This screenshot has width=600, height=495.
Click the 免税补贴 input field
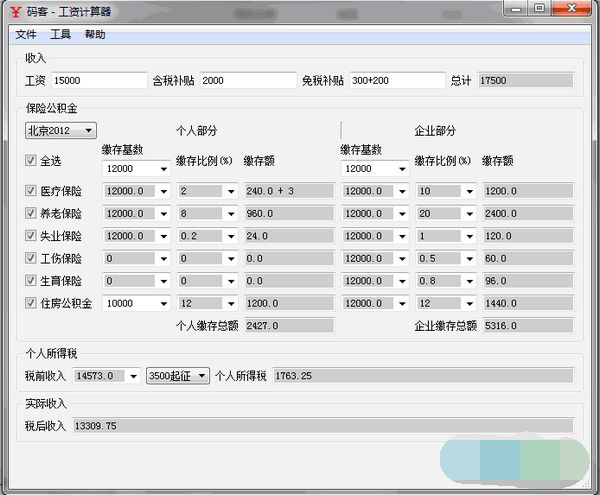click(395, 80)
